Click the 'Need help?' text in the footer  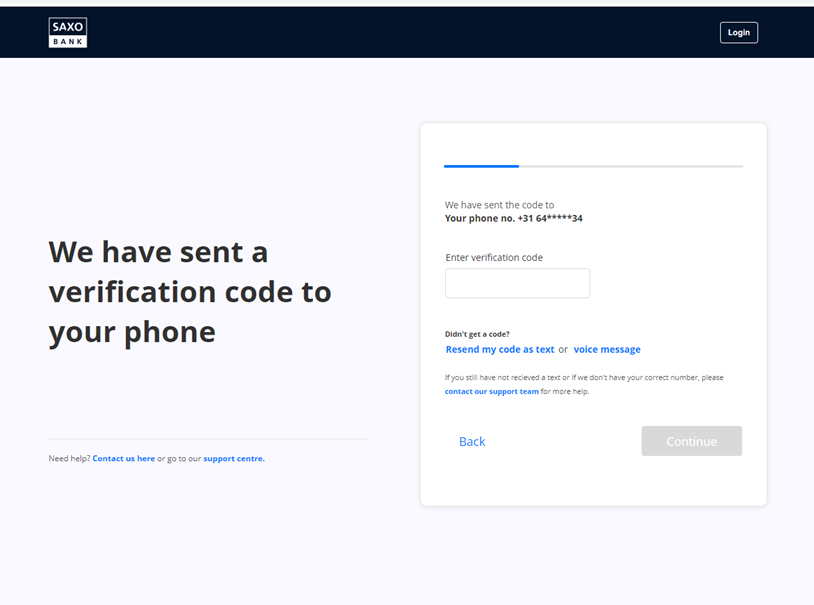pyautogui.click(x=69, y=459)
